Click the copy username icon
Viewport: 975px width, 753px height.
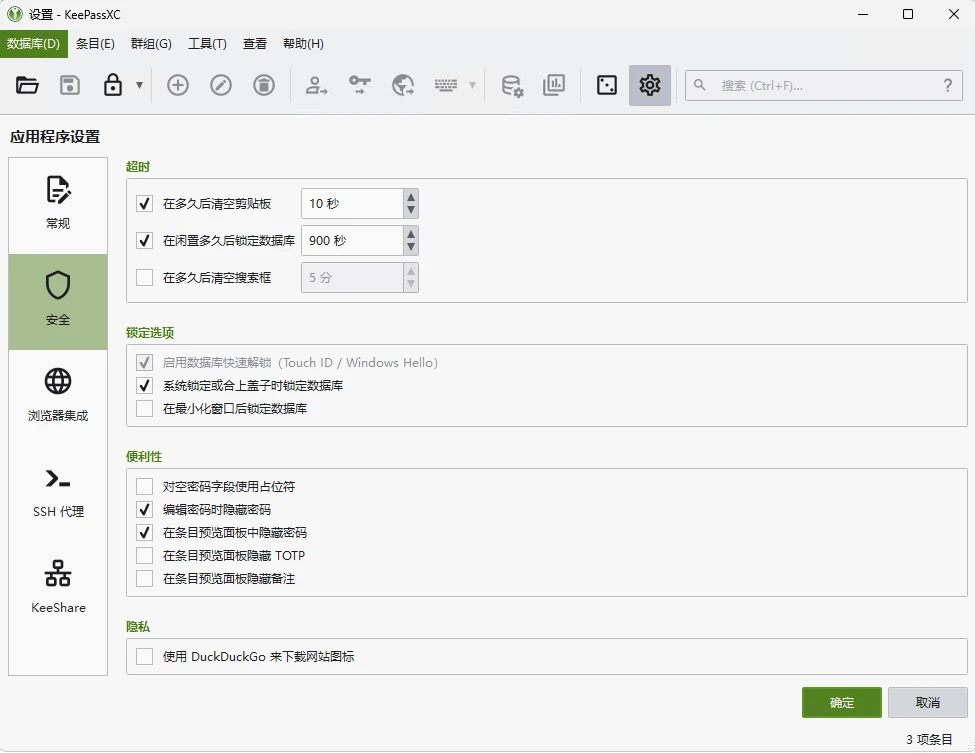[316, 85]
